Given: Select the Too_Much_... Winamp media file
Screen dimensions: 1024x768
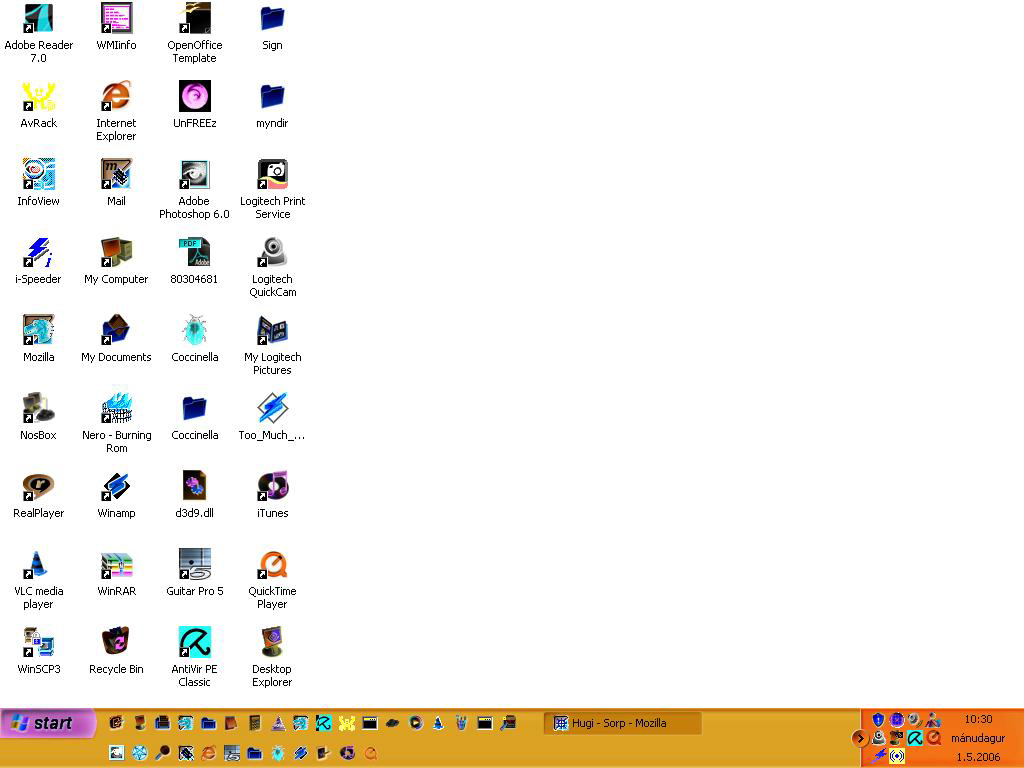Looking at the screenshot, I should (272, 417).
